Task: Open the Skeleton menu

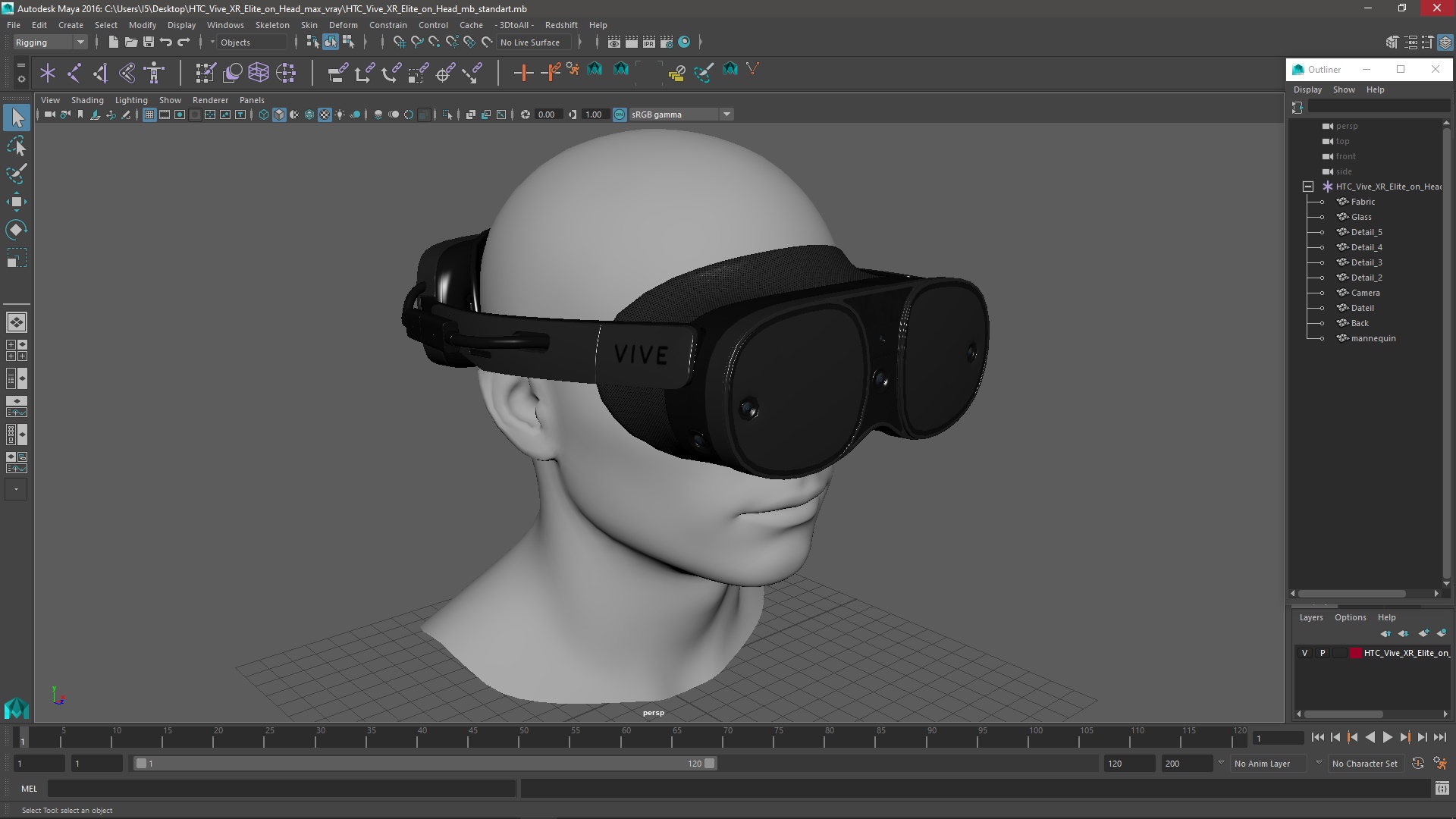Action: (272, 25)
